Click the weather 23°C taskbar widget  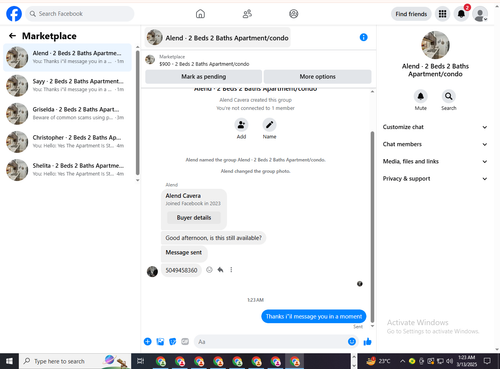pyautogui.click(x=378, y=361)
